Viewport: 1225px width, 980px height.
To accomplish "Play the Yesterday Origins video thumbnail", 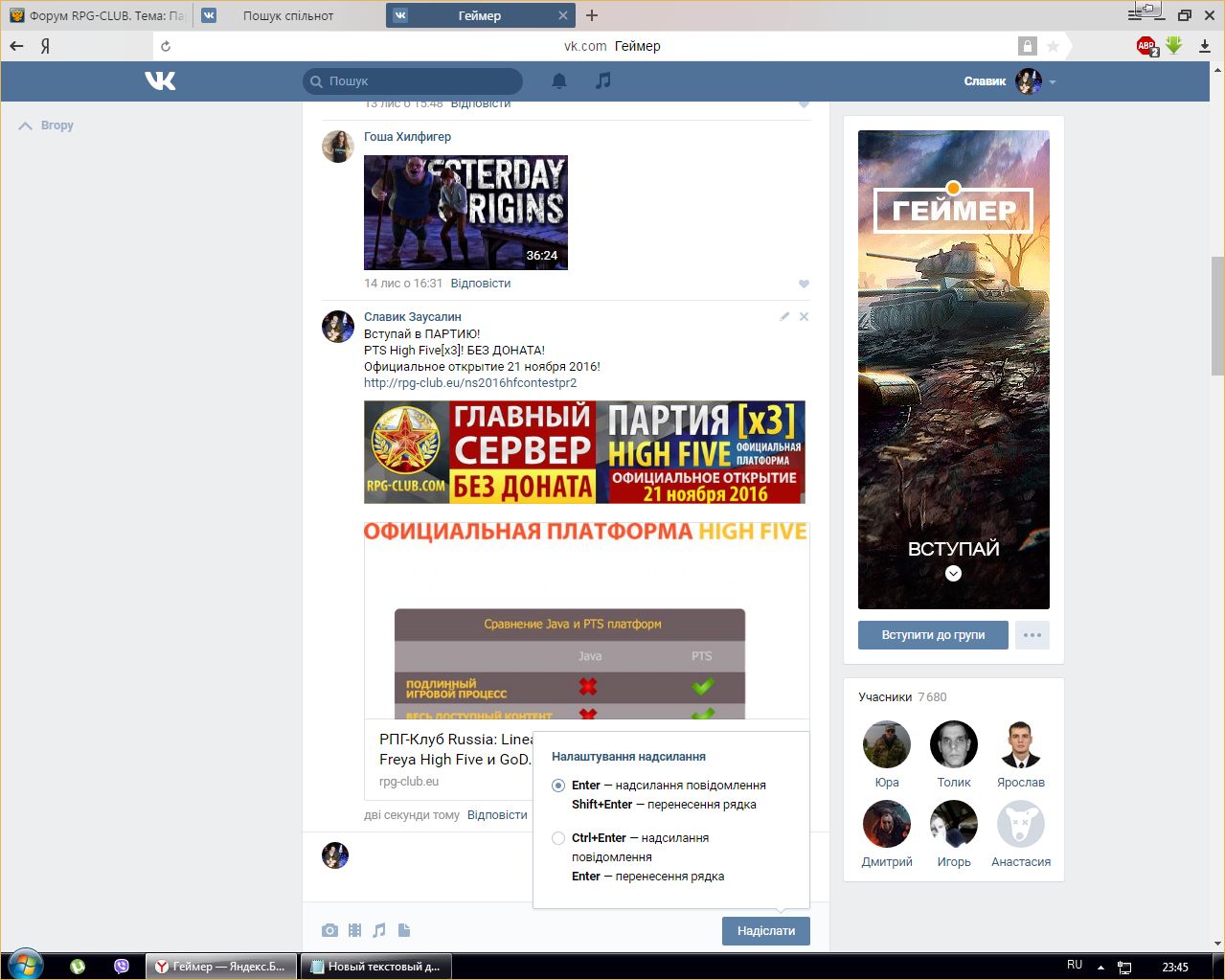I will 465,213.
